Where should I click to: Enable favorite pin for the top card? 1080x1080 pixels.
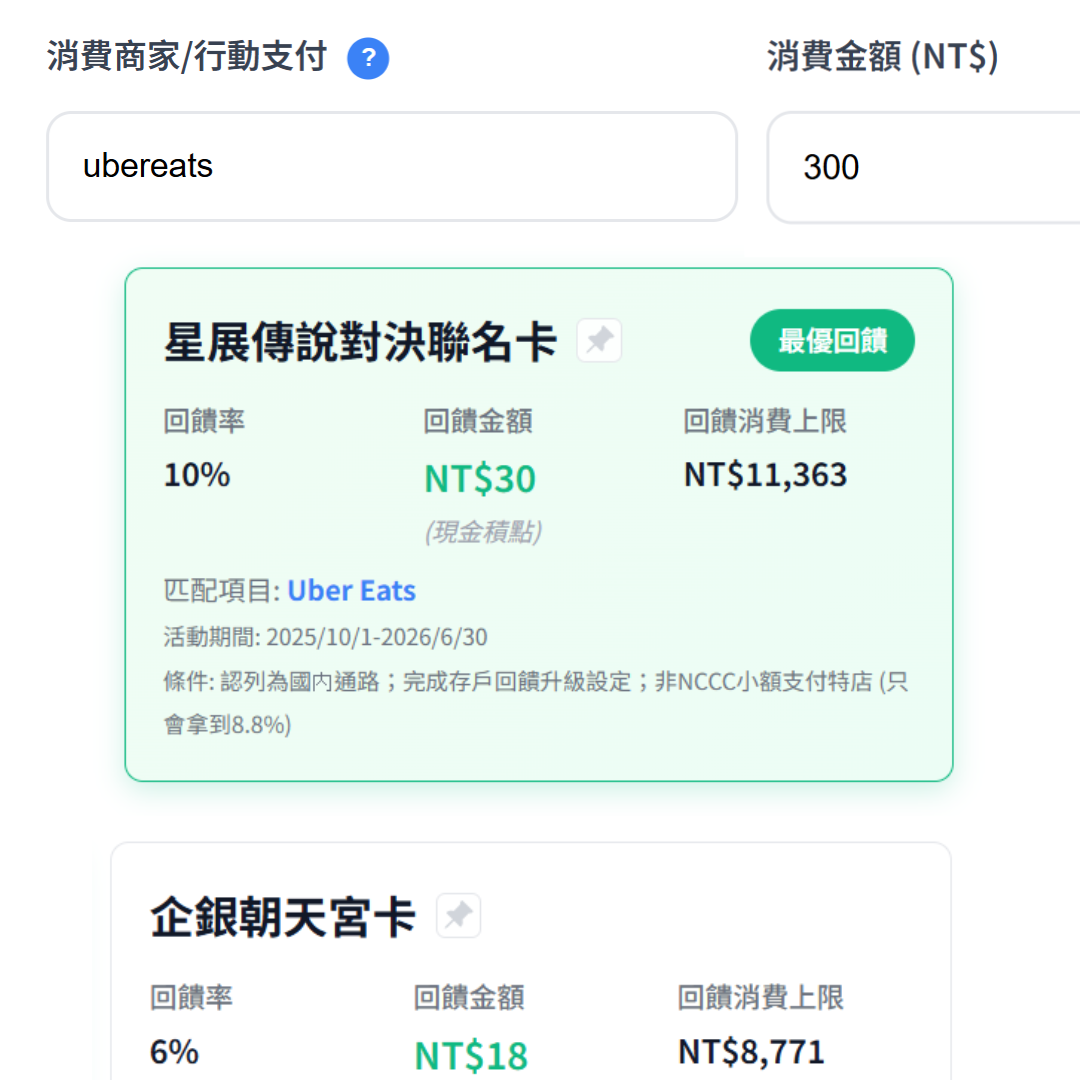598,340
